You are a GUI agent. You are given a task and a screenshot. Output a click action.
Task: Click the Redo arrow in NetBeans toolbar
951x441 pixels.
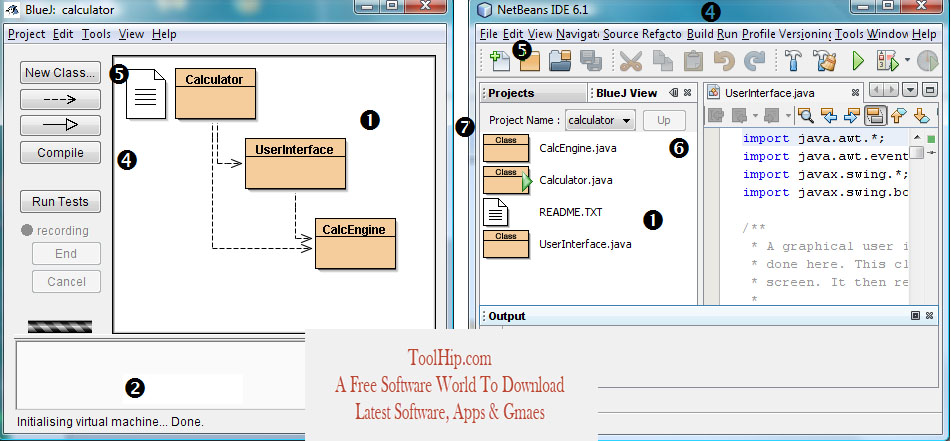coord(754,61)
